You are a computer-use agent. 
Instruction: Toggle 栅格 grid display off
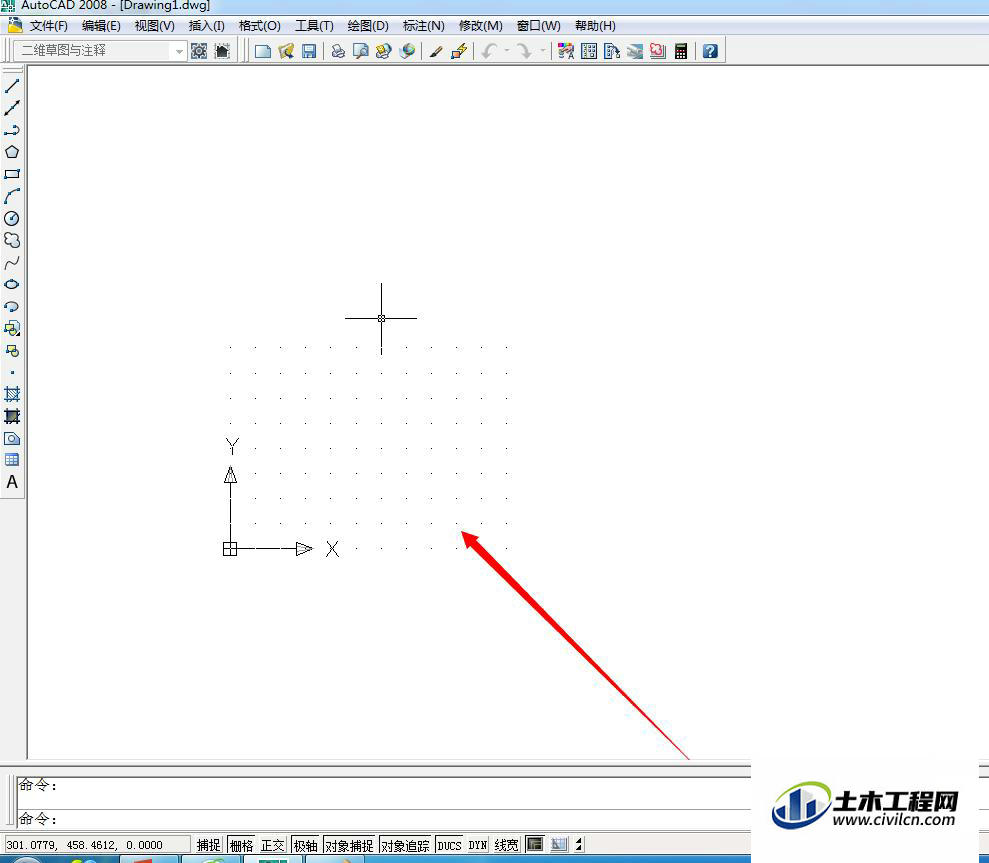tap(242, 845)
